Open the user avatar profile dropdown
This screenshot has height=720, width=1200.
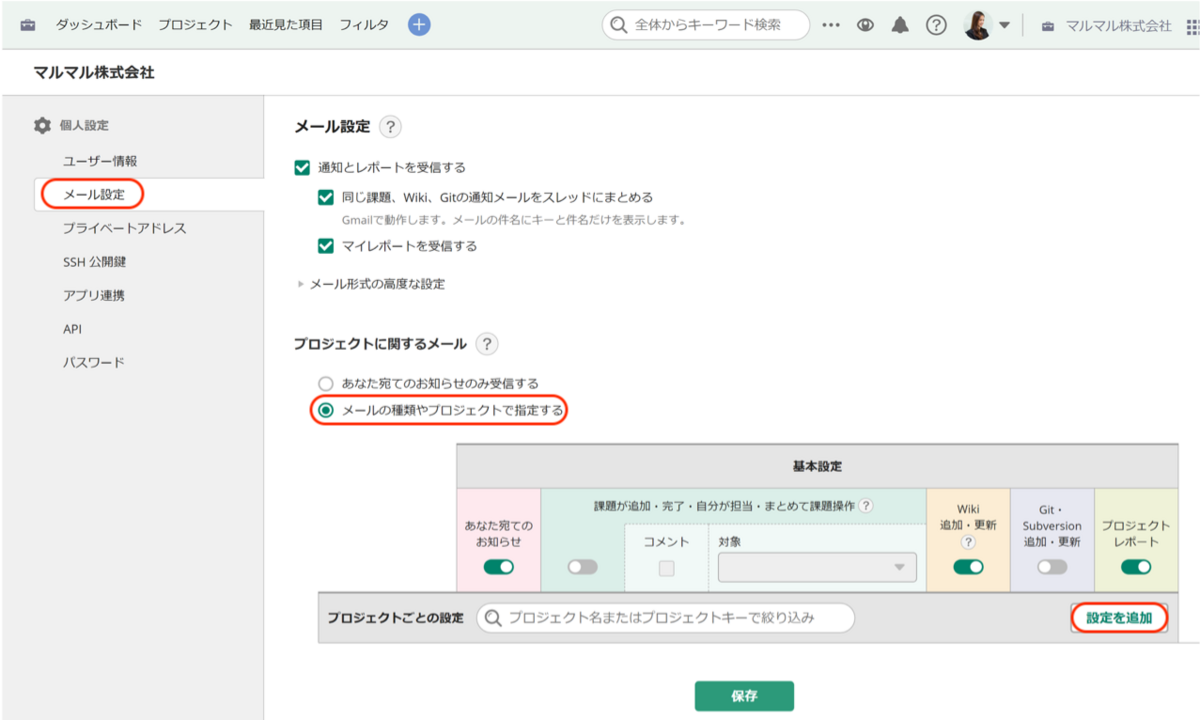pyautogui.click(x=987, y=26)
